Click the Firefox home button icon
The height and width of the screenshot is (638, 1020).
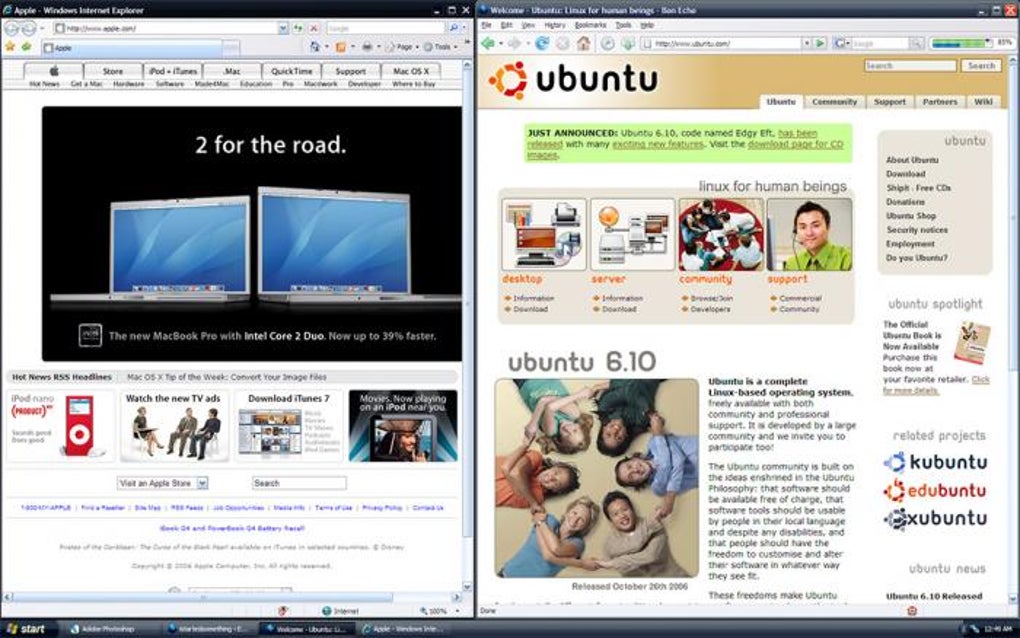tap(584, 44)
